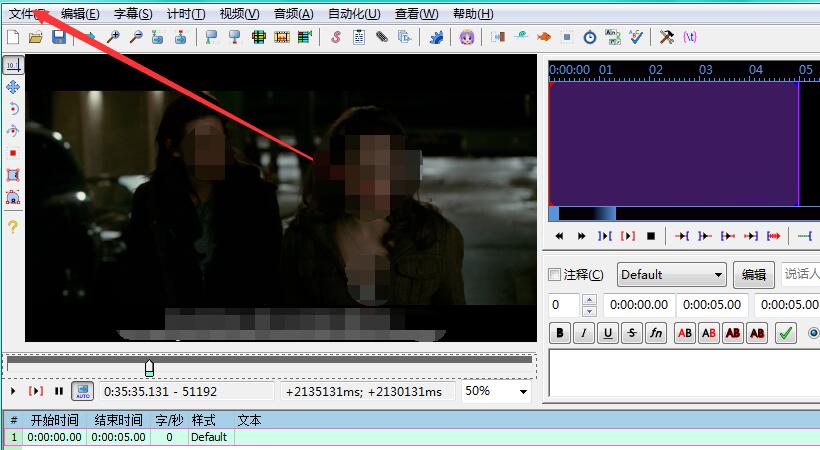Click the video seek slider handle
The height and width of the screenshot is (450, 820).
(x=149, y=367)
